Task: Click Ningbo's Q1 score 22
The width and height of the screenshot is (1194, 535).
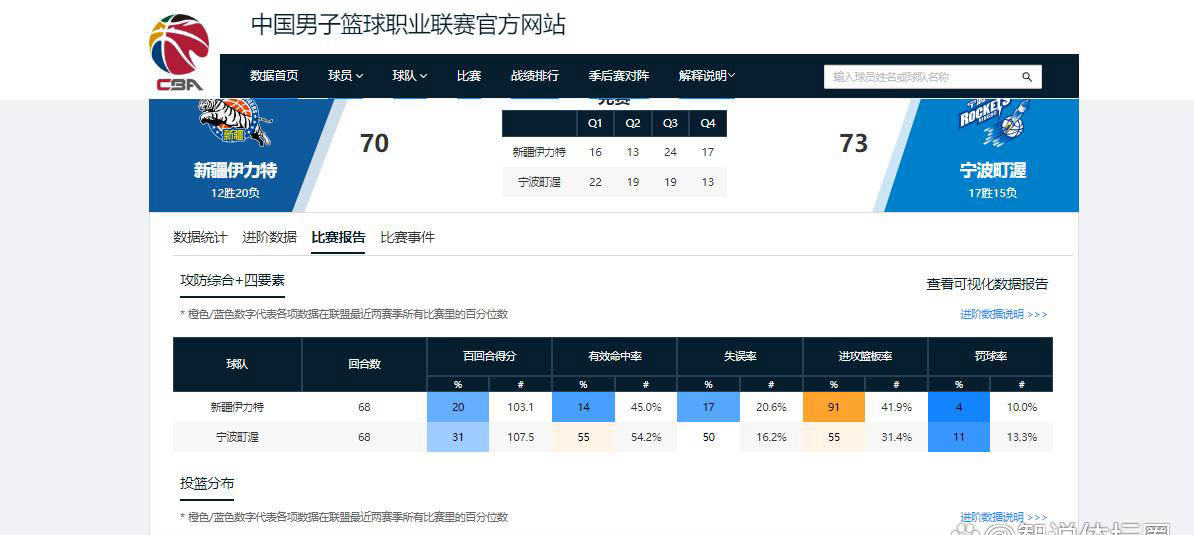Action: tap(595, 182)
